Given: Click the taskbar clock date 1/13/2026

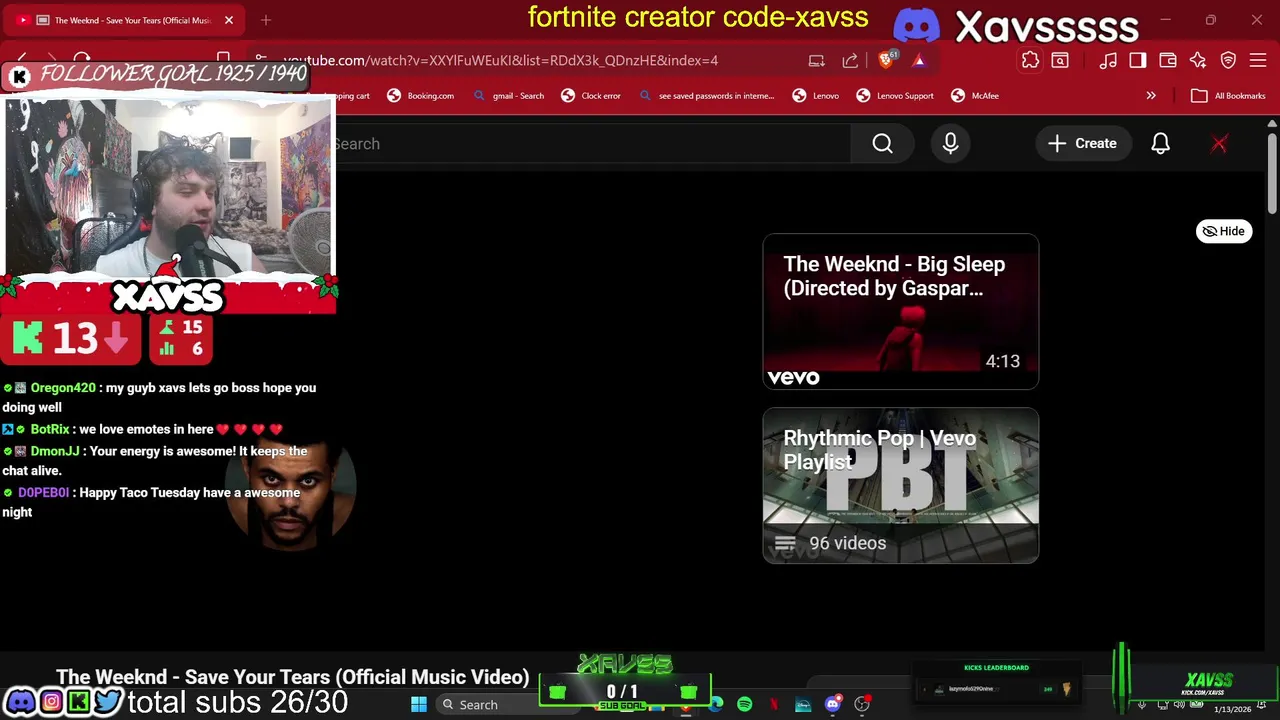Looking at the screenshot, I should point(1232,709).
